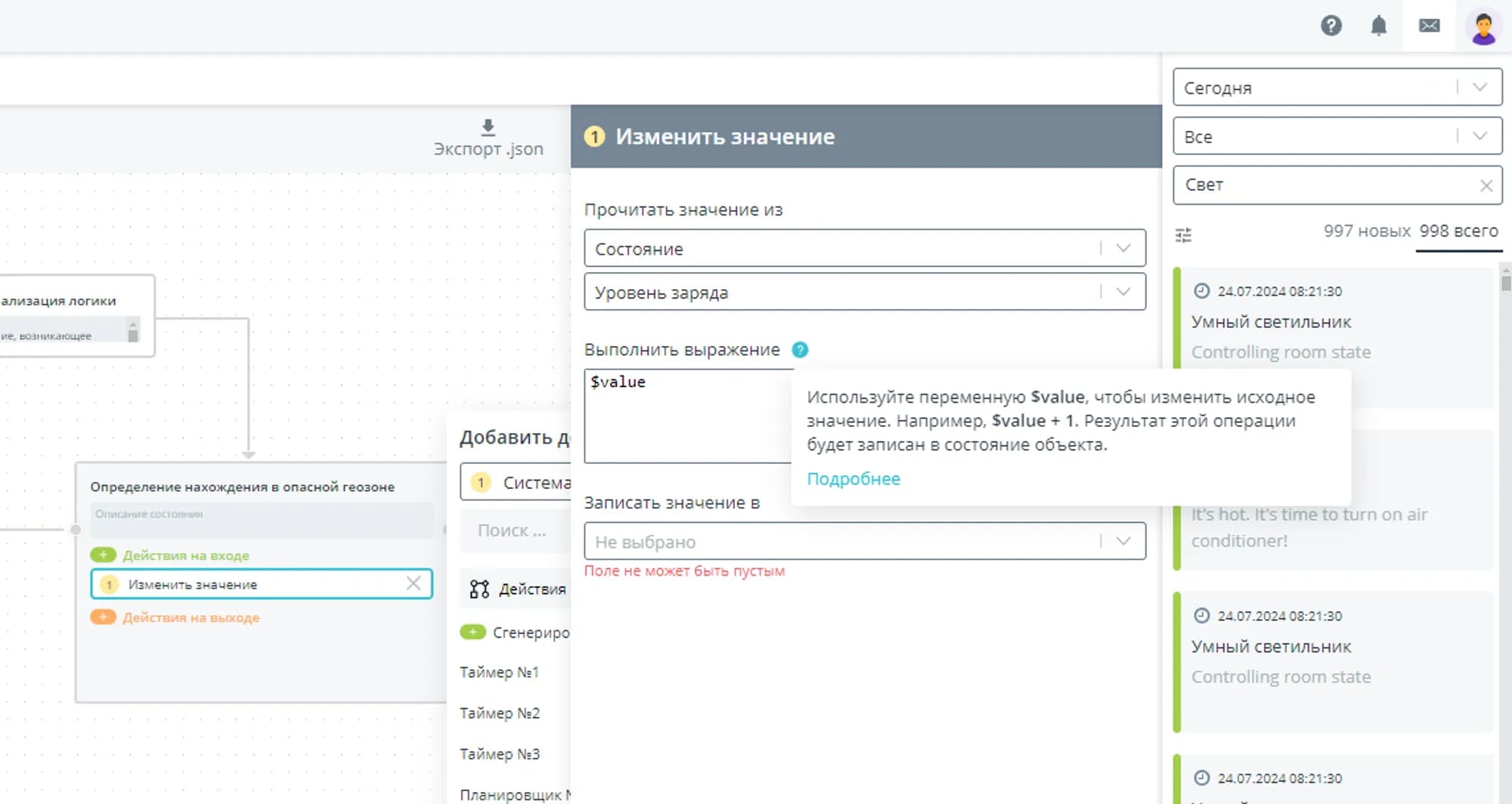1512x804 pixels.
Task: Click the $value expression text area
Action: click(684, 416)
